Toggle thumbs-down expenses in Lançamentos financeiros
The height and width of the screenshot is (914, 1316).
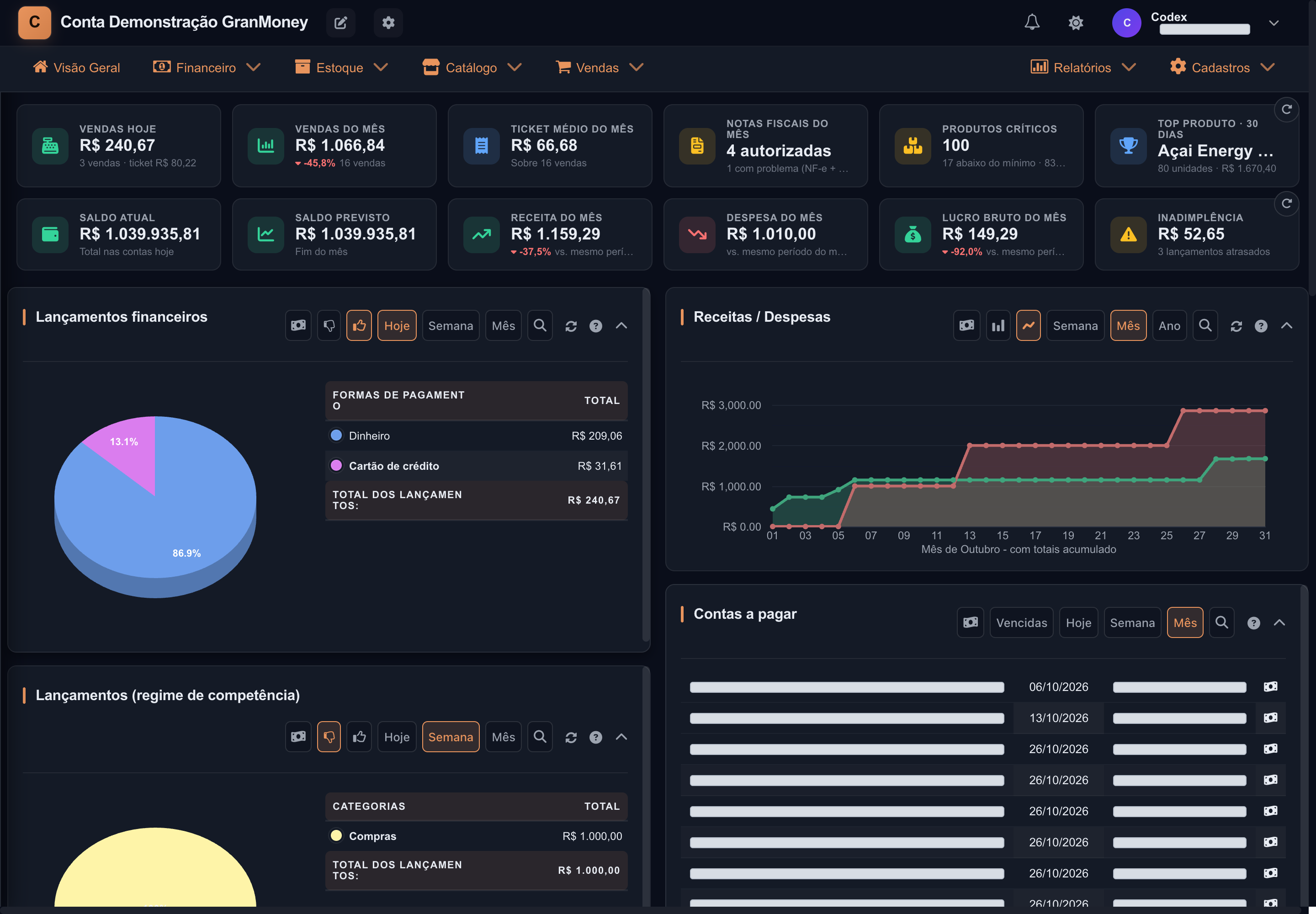tap(329, 325)
